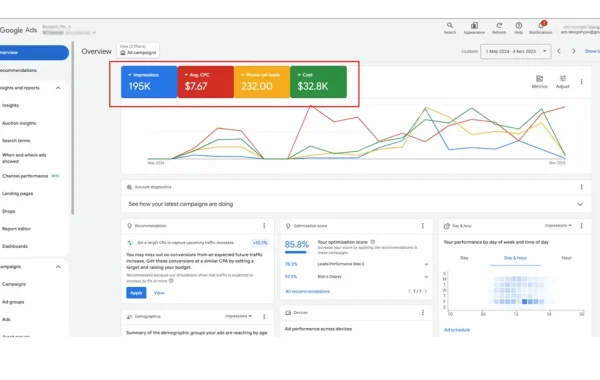Viewport: 600px width, 380px height.
Task: Open the chart Adjust icon
Action: tap(562, 82)
